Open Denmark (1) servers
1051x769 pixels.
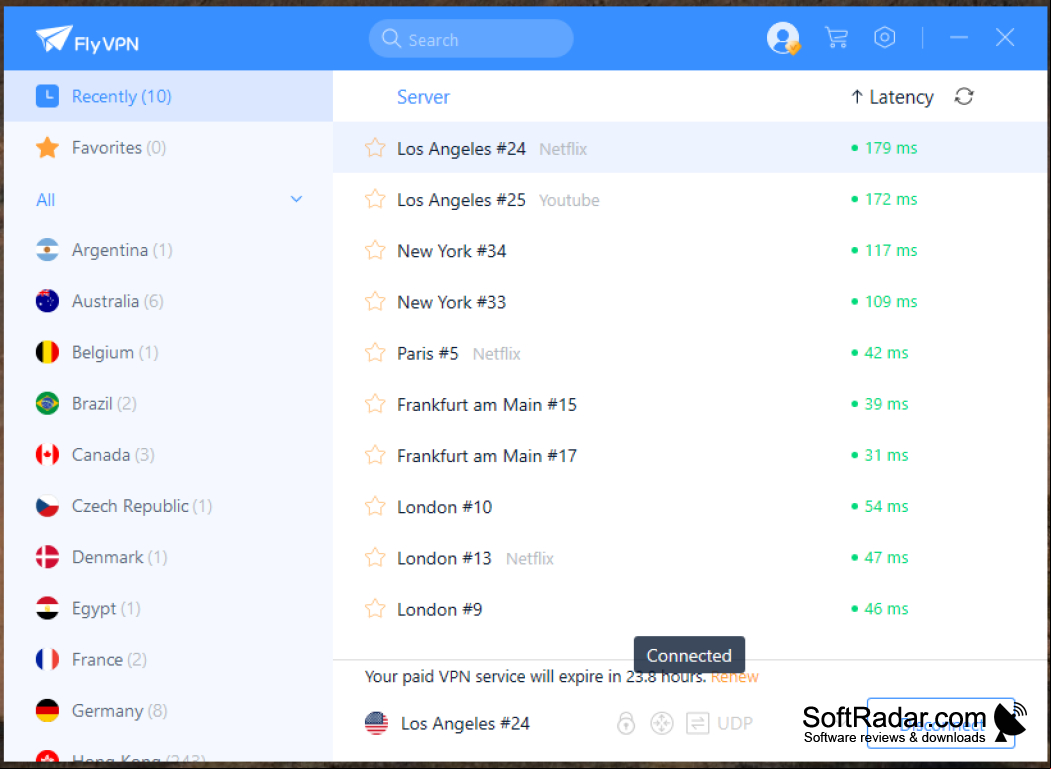coord(168,557)
